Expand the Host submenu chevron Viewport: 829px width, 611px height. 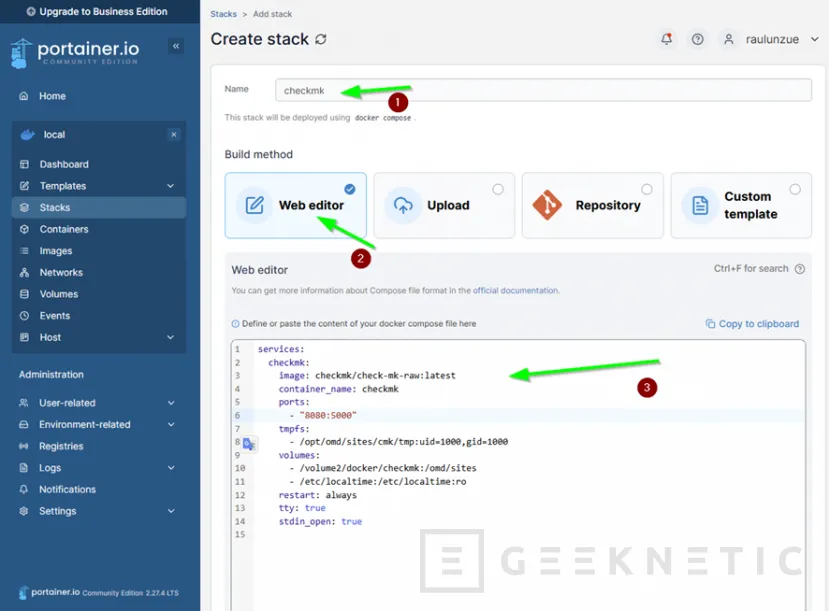(x=170, y=337)
